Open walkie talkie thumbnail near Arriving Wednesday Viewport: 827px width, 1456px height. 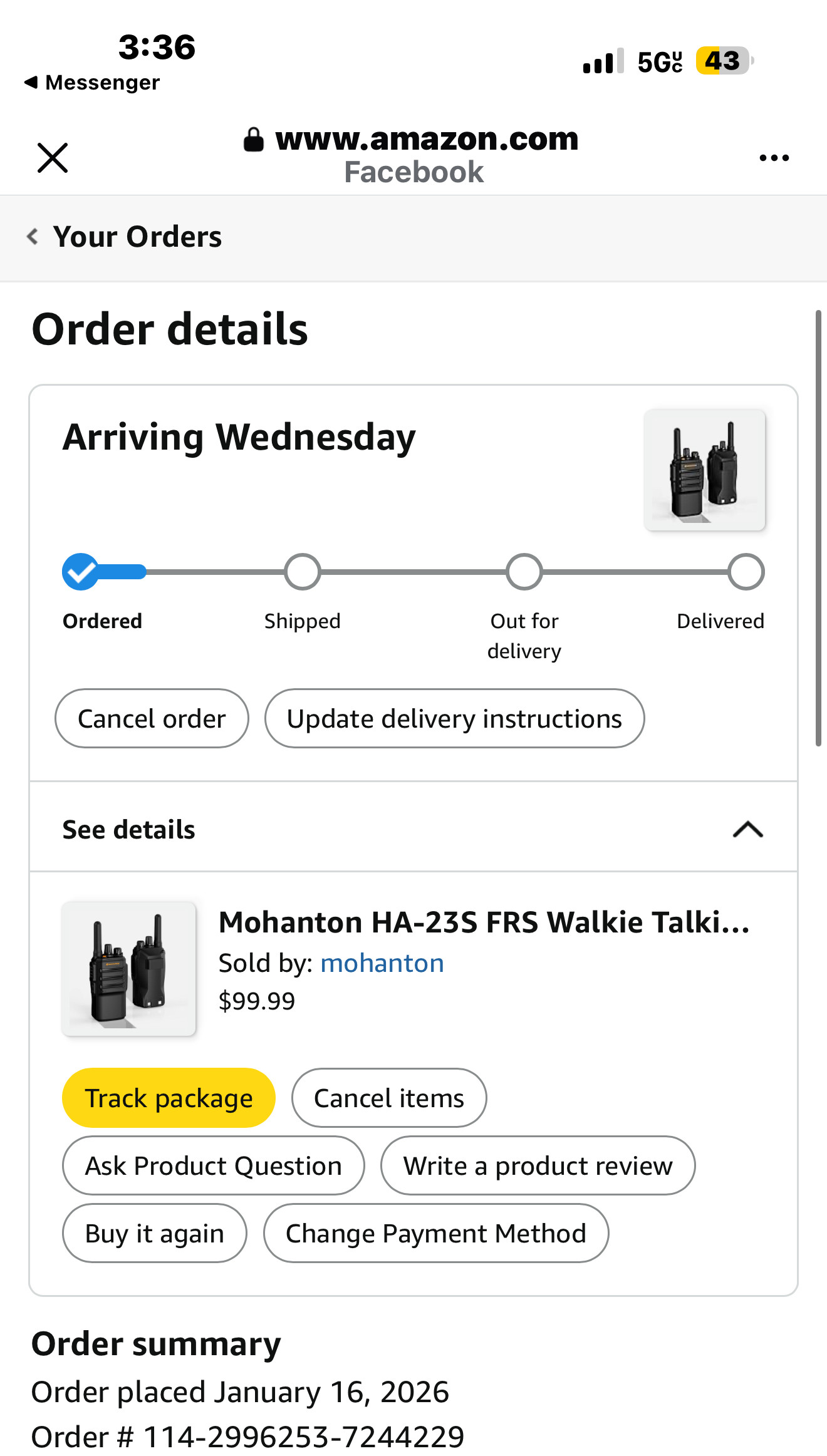705,470
